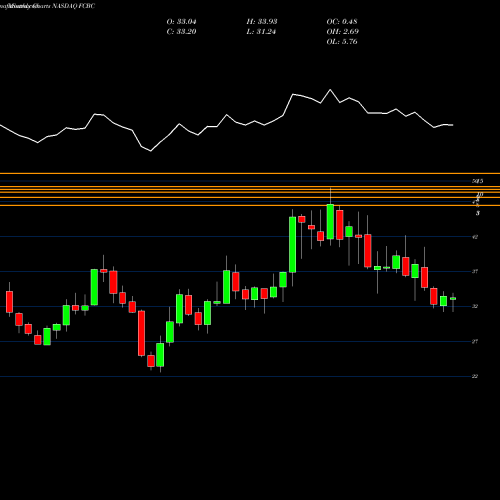500x500 pixels.
Task: Click the 42 price axis label
Action: click(475, 237)
